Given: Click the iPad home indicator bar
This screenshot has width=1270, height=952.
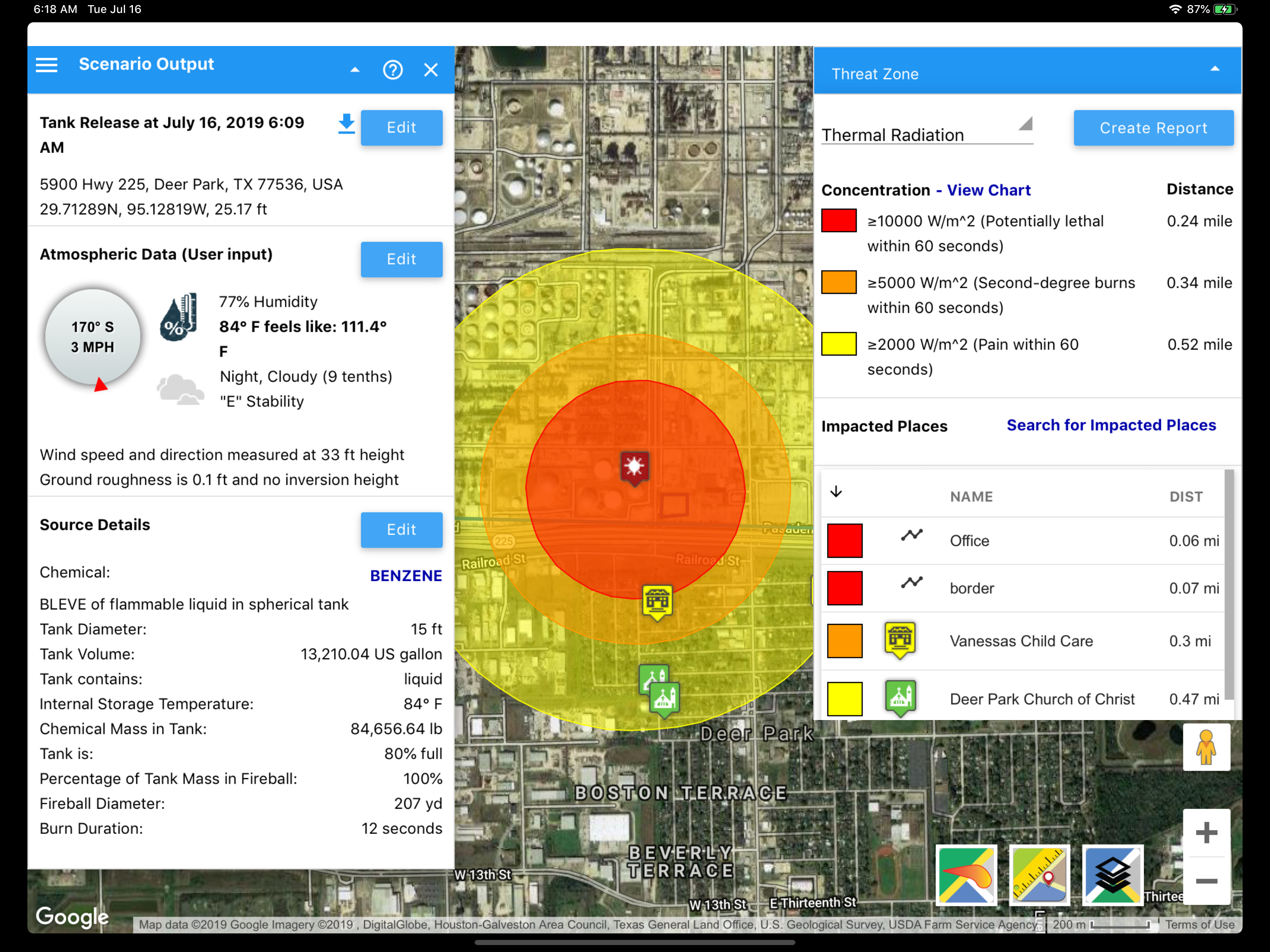Looking at the screenshot, I should pos(635,942).
